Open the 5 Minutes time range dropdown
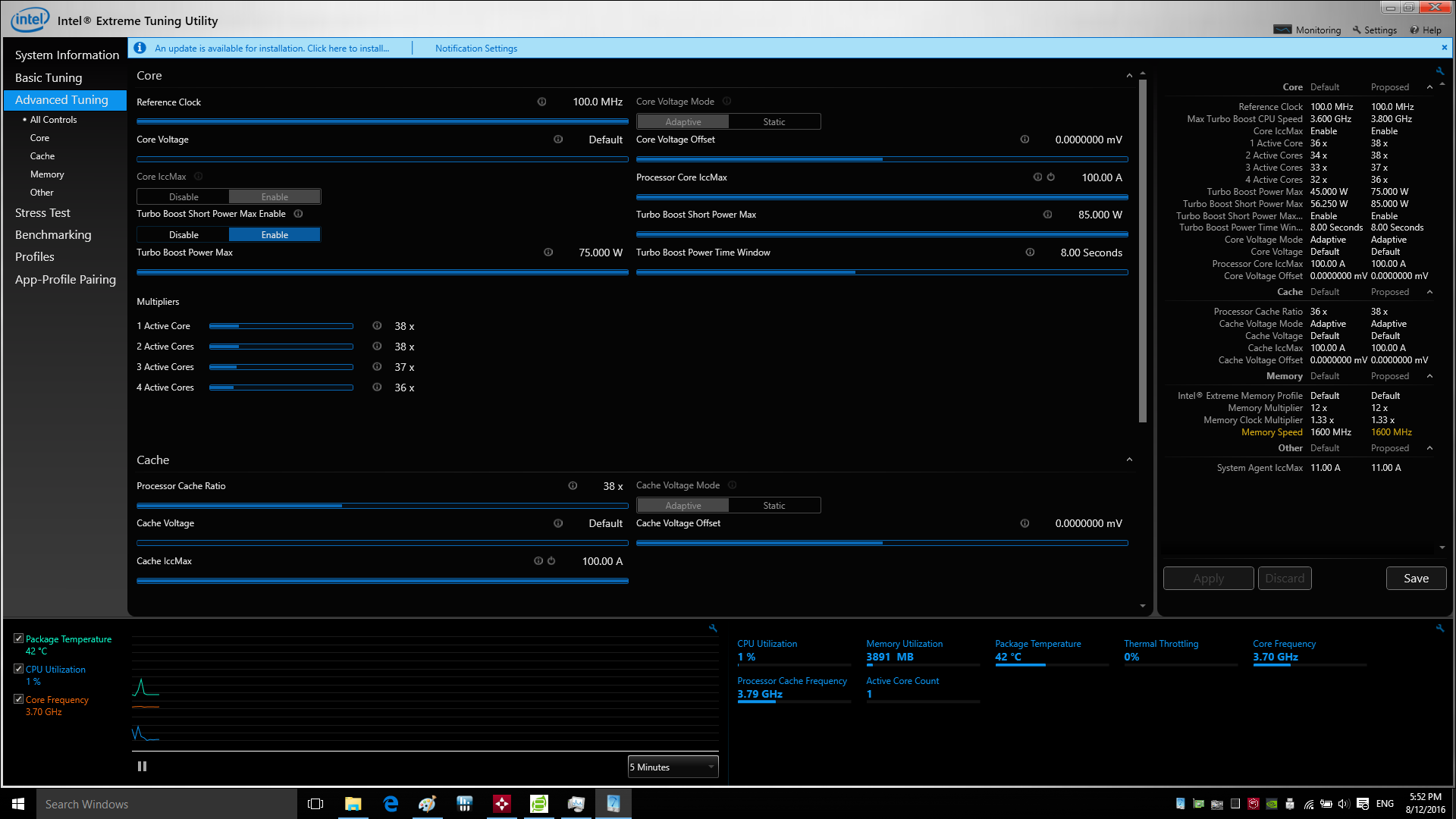This screenshot has height=819, width=1456. click(x=673, y=767)
